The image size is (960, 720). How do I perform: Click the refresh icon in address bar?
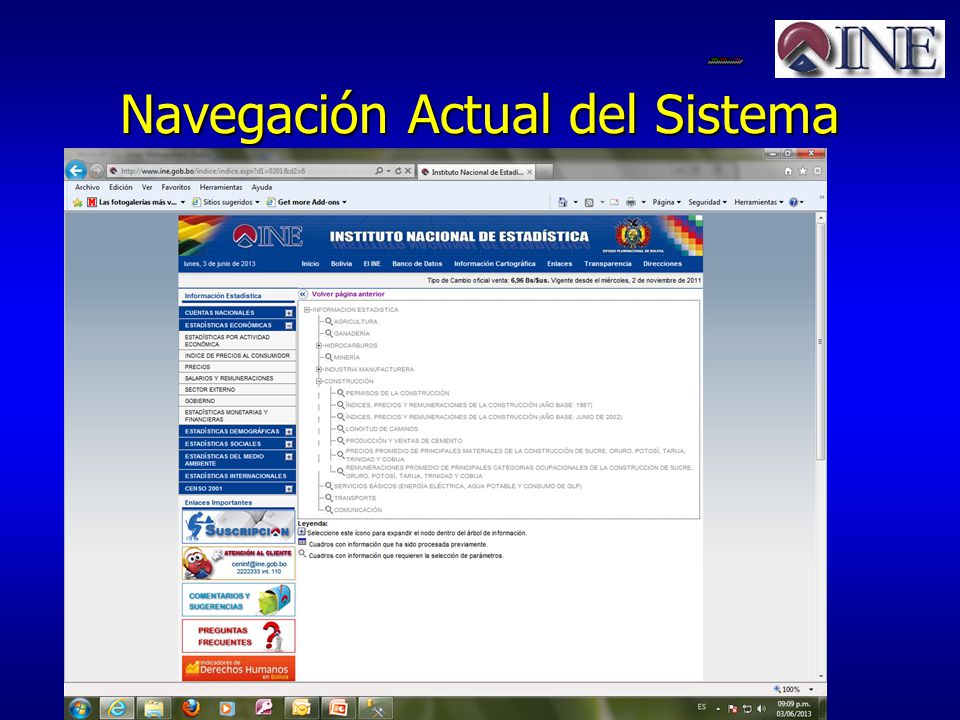pyautogui.click(x=398, y=171)
